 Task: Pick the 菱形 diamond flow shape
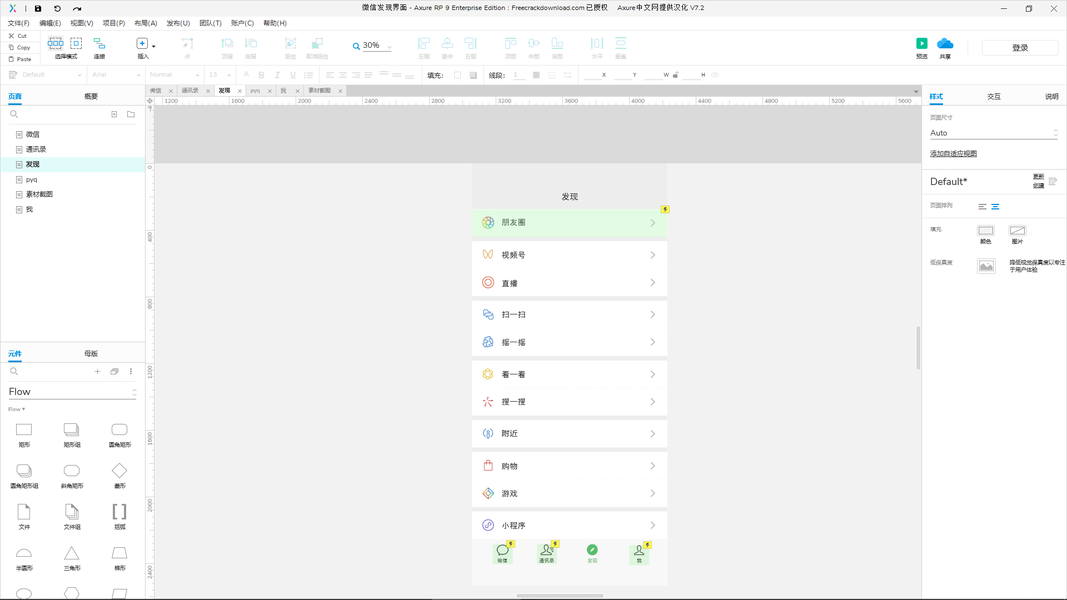119,476
